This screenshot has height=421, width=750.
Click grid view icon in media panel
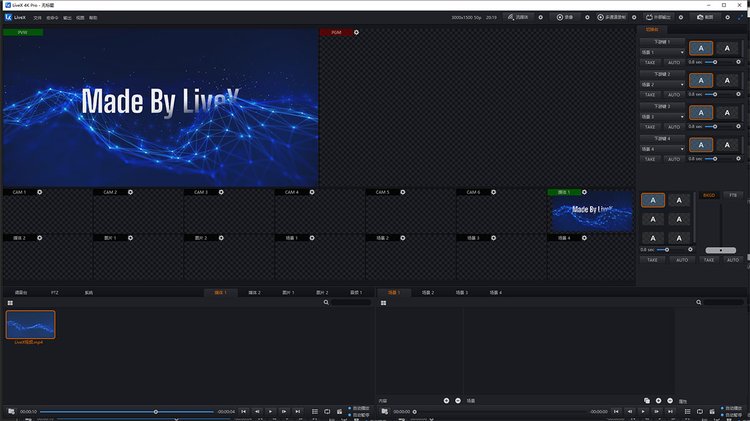click(10, 302)
